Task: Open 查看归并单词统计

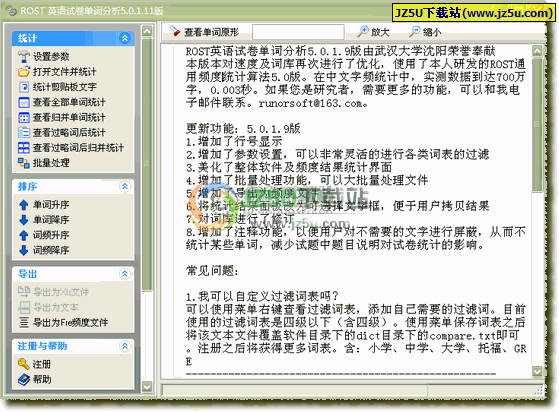Action: tap(69, 118)
